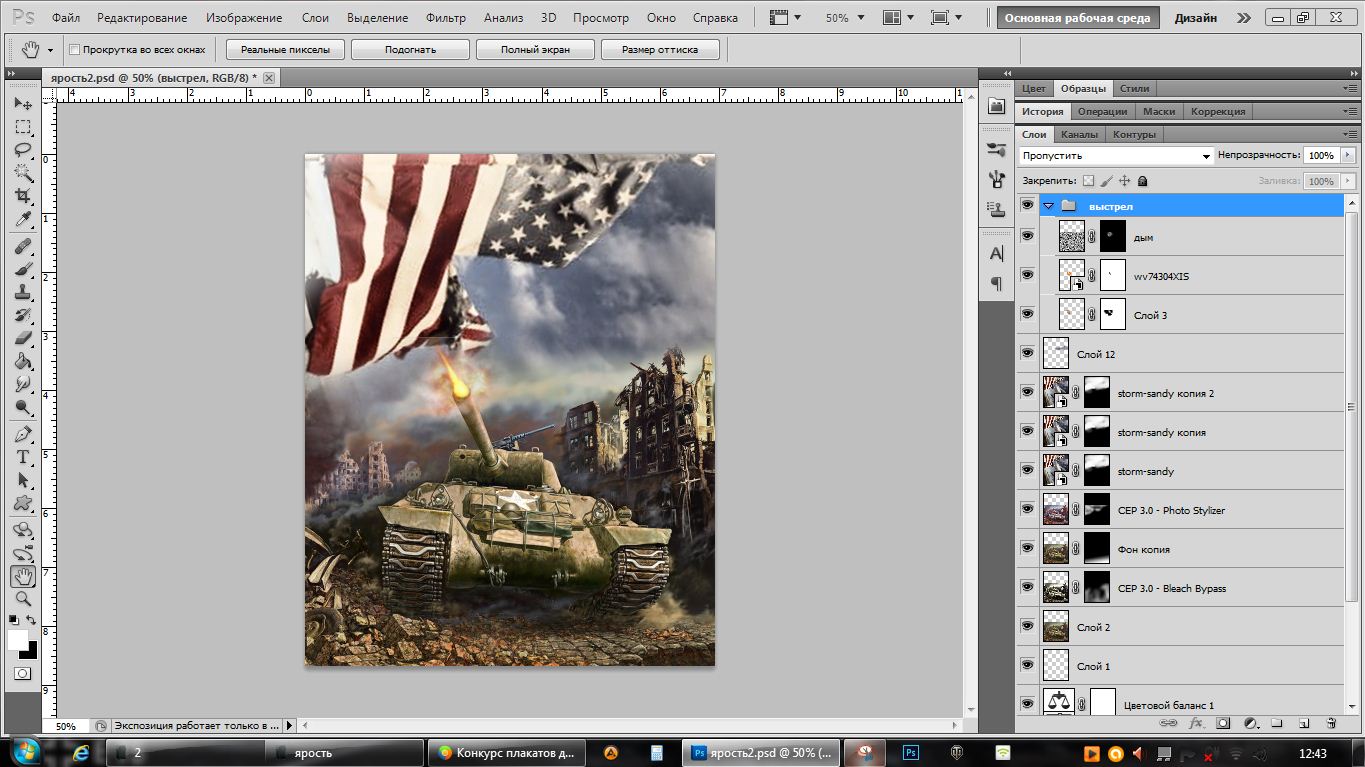
Task: Select the Lasso tool
Action: [x=23, y=150]
